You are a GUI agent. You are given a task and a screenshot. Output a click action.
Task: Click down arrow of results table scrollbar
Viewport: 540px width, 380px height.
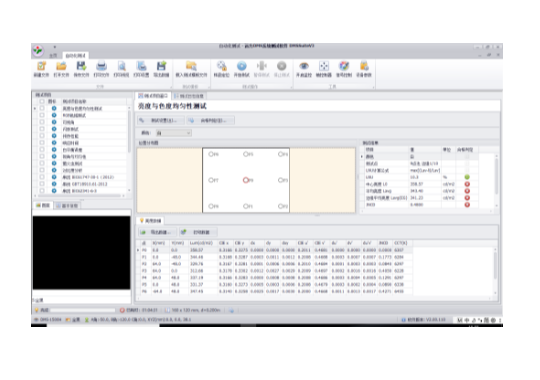point(496,205)
